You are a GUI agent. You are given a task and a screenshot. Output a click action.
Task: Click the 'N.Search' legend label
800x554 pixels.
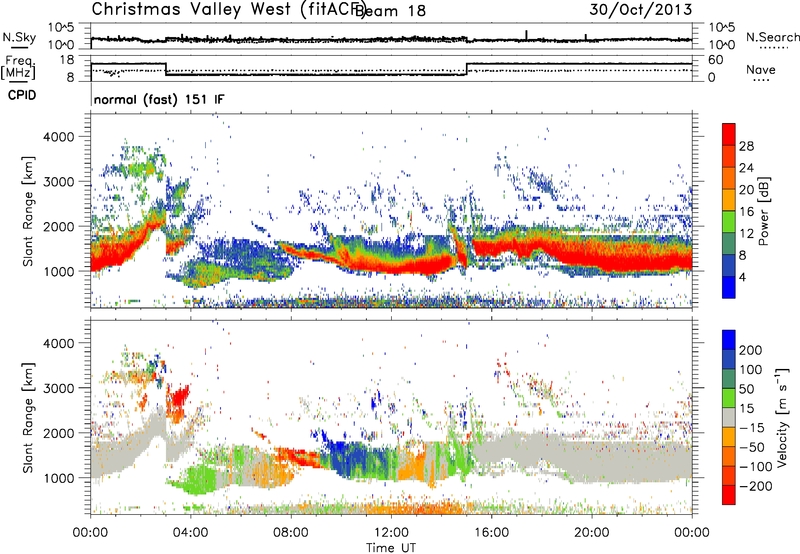(x=772, y=37)
